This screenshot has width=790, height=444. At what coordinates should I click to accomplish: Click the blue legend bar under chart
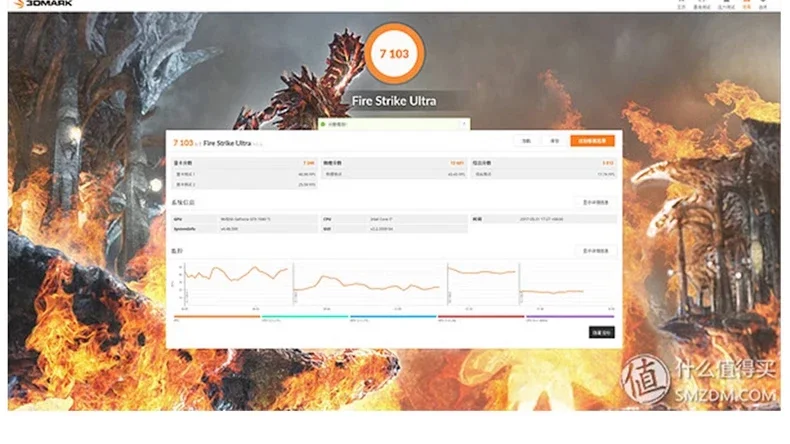click(392, 317)
